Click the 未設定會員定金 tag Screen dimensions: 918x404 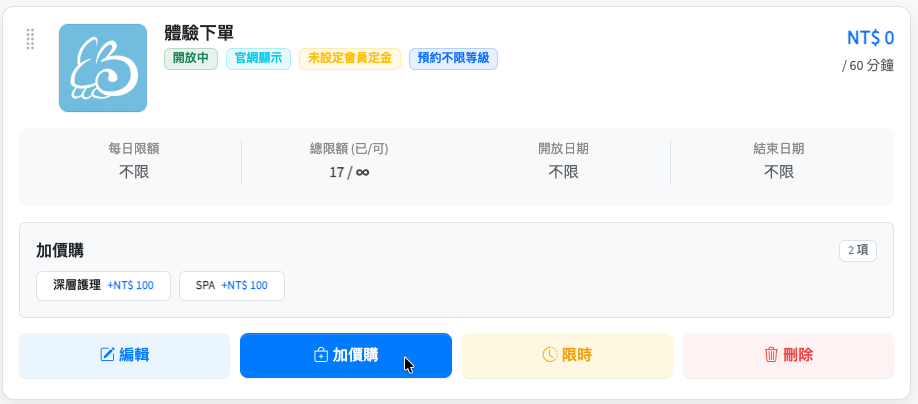350,59
